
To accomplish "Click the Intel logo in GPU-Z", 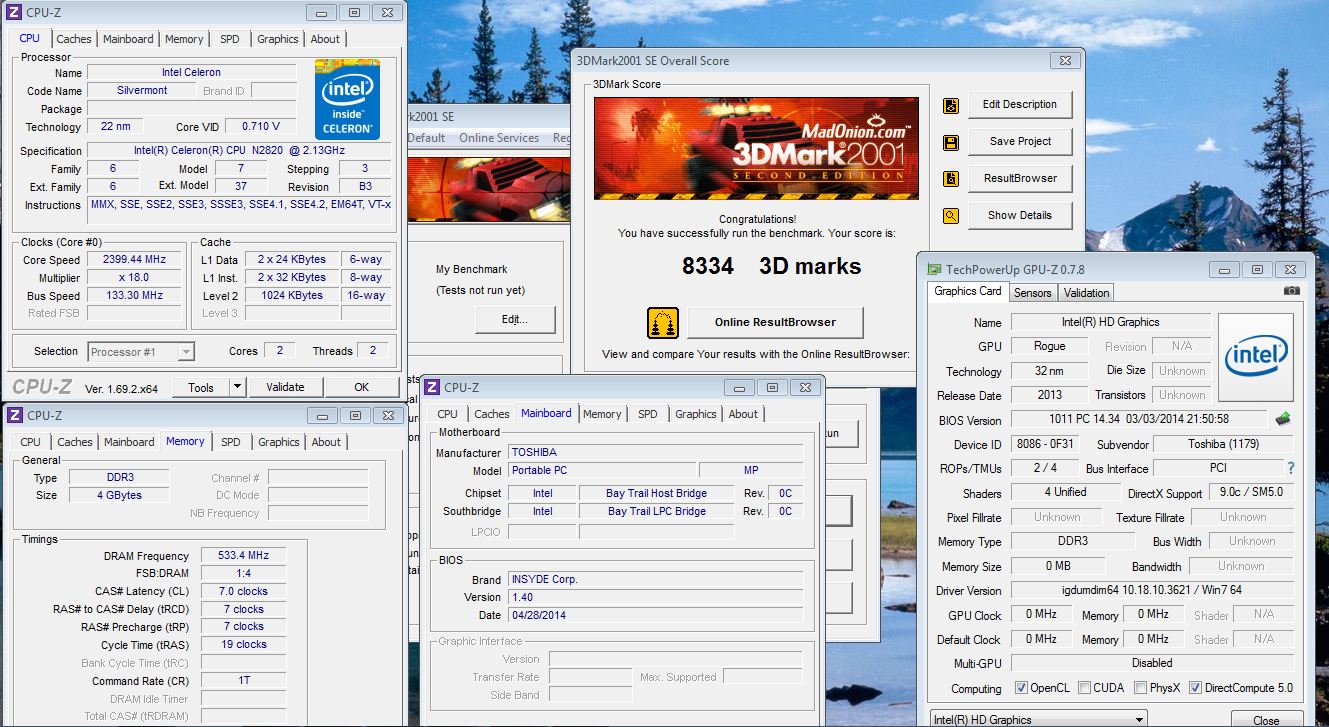I will pos(1255,358).
